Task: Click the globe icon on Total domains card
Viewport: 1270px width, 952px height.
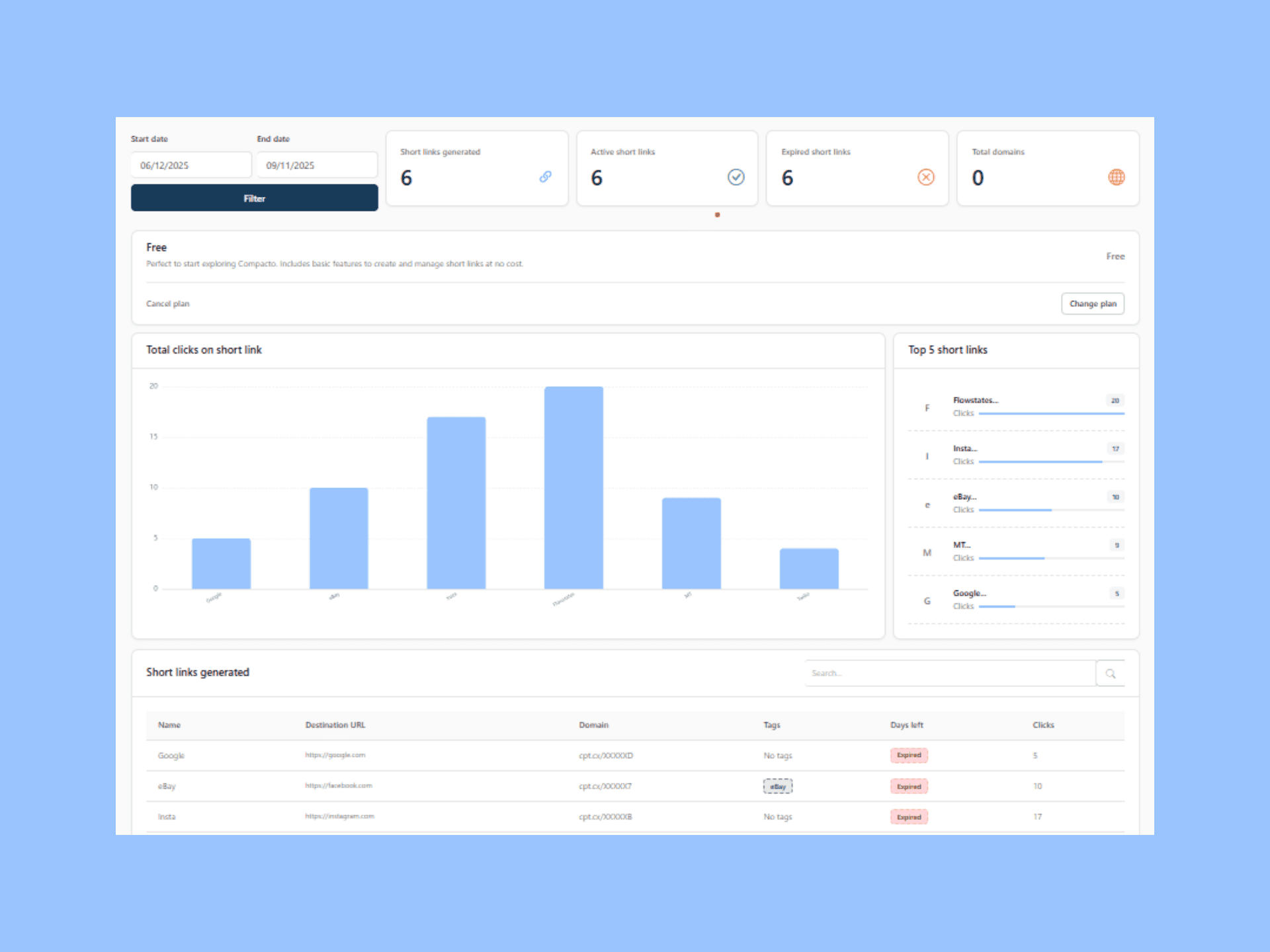Action: [x=1117, y=177]
